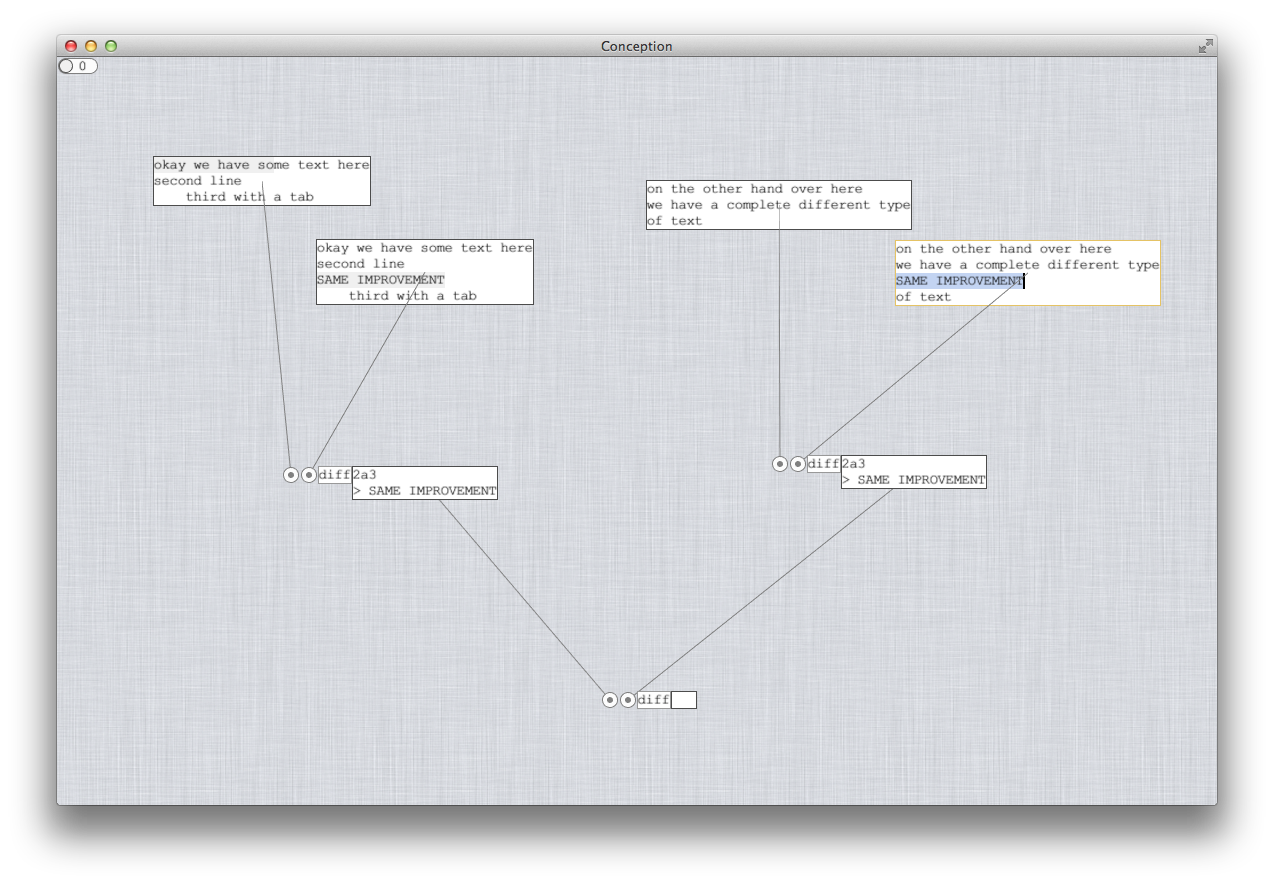Click blue-highlighted "SAME IMPROVEMENT" in orange-outlined box
The height and width of the screenshot is (884, 1274).
960,281
